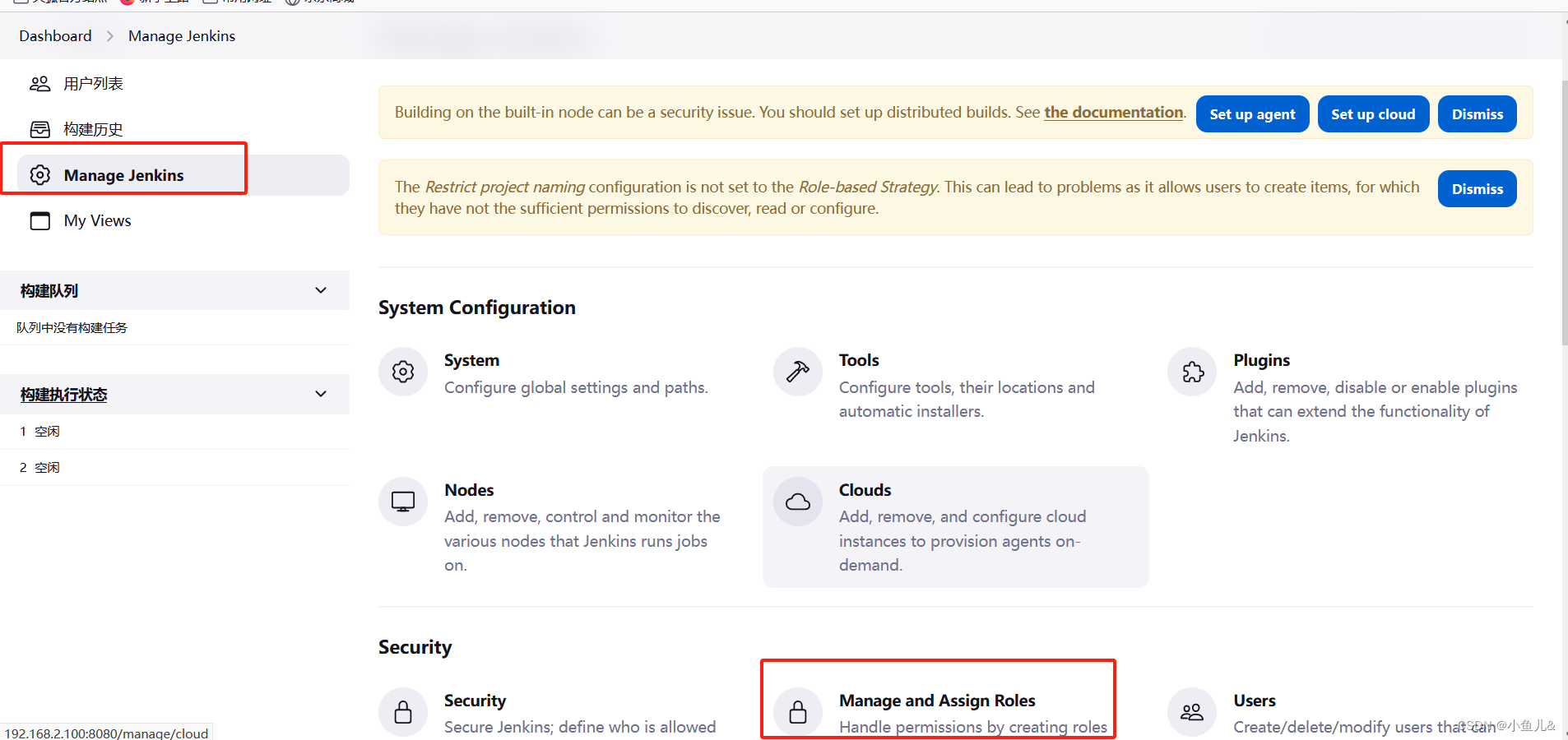Click the Security padlock icon
Viewport: 1568px width, 740px height.
coord(403,712)
